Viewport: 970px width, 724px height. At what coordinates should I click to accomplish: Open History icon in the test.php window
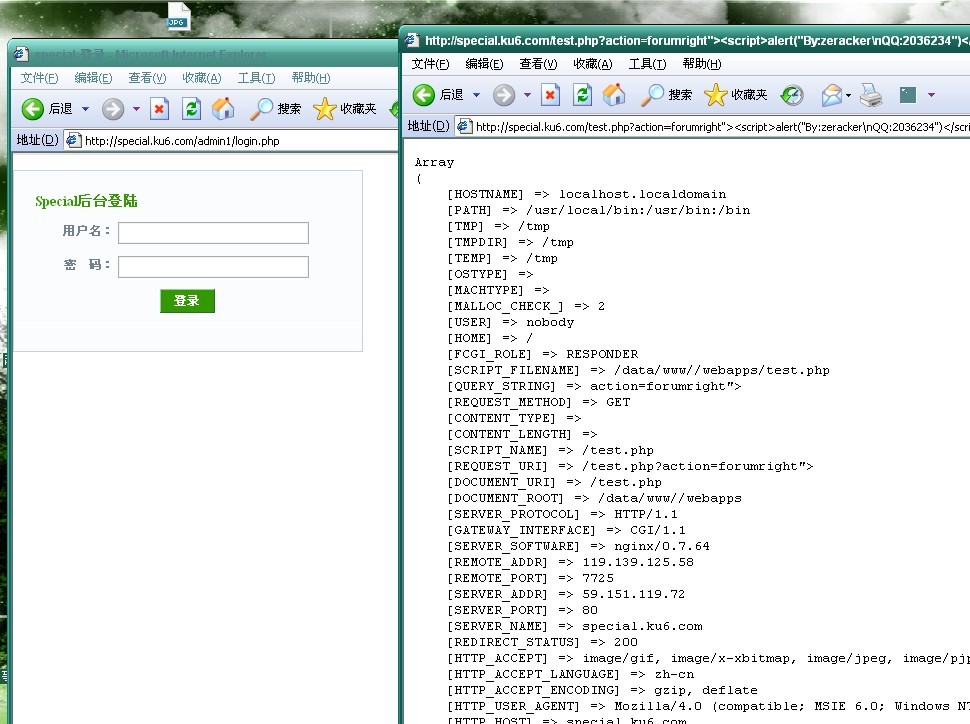click(792, 95)
